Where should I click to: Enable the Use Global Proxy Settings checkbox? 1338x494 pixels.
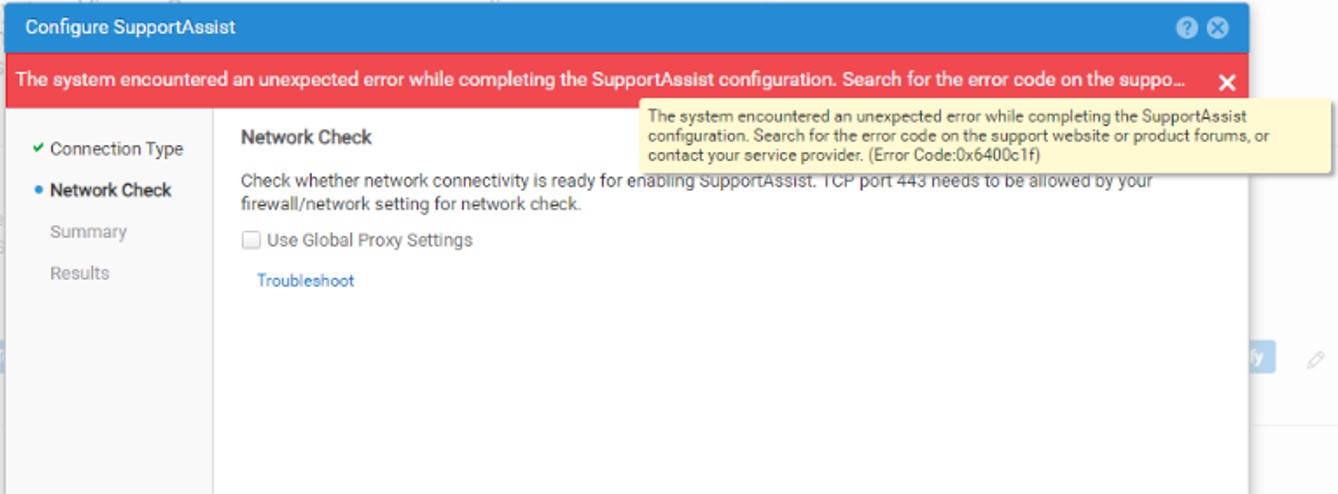[x=251, y=240]
